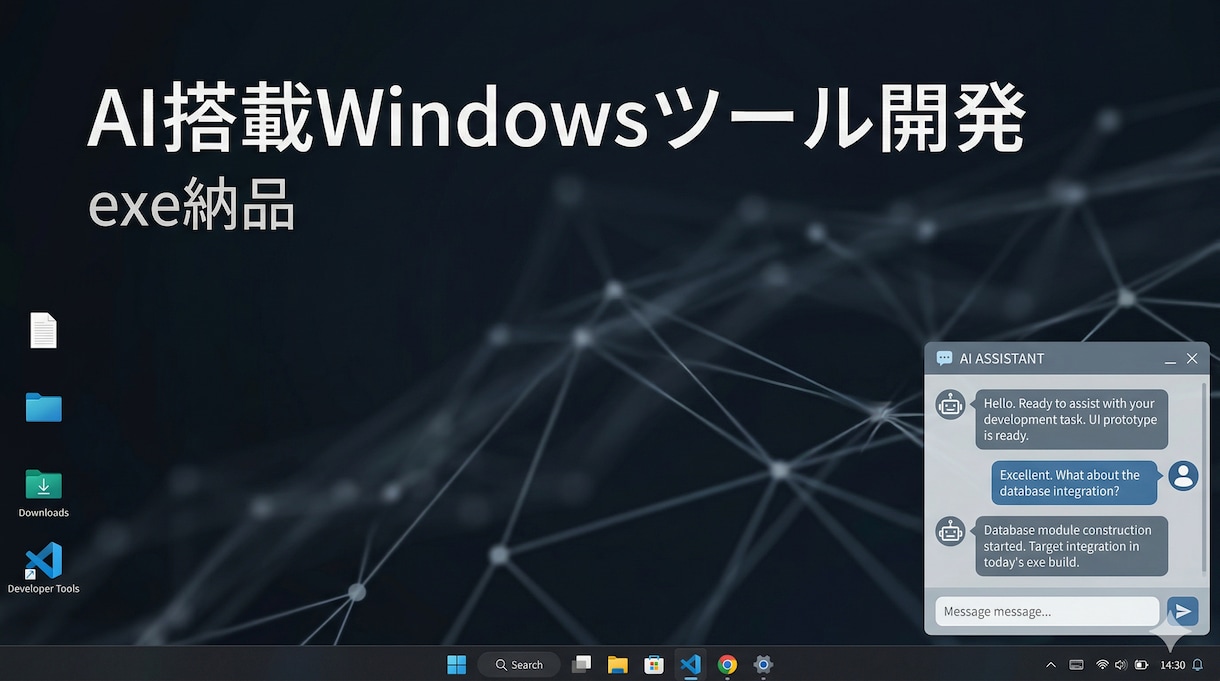Open the clock showing 14:30

coord(1172,665)
